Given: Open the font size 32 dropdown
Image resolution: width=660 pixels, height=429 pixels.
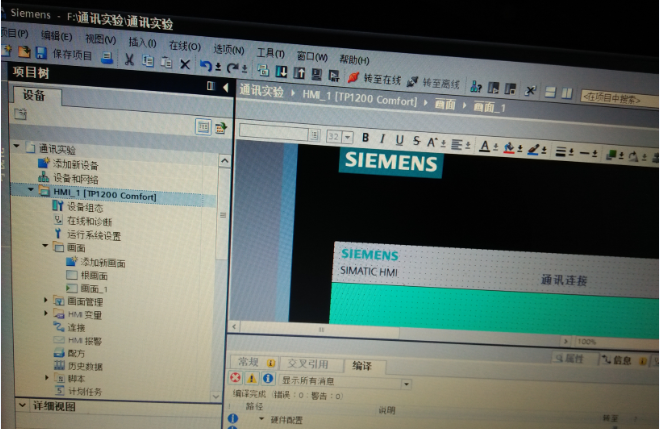Looking at the screenshot, I should [x=348, y=137].
